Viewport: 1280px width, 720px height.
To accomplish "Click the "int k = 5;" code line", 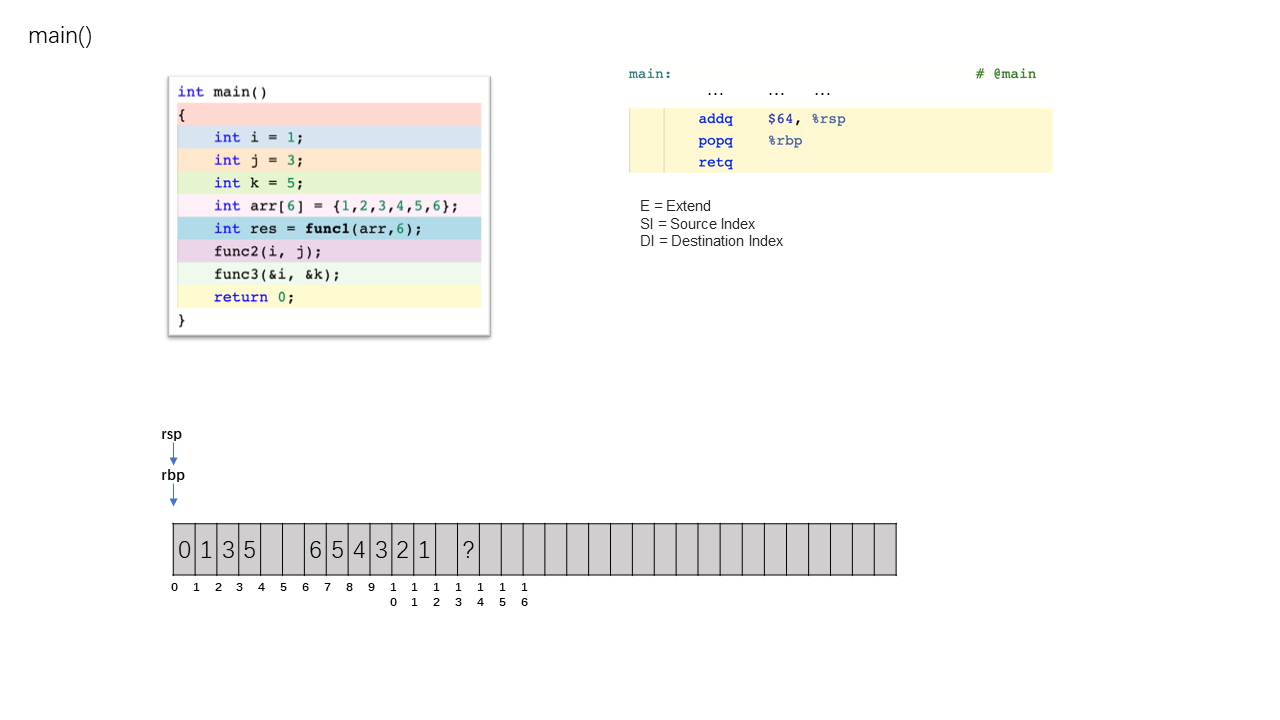I will (329, 183).
